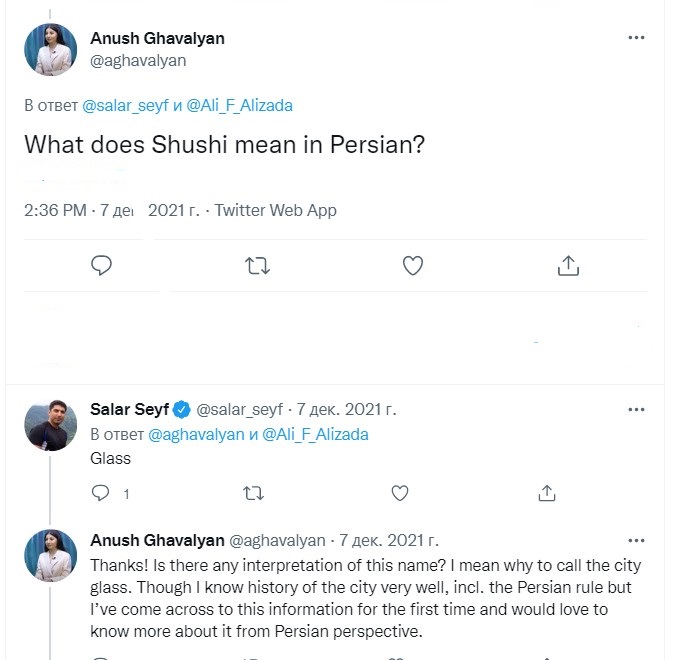Click Salar Seyf's display name

[128, 409]
